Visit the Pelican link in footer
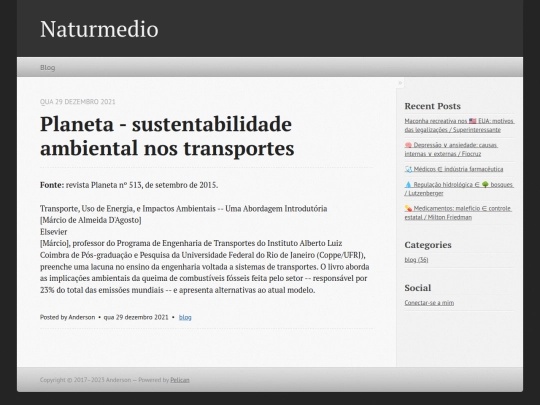 click(180, 380)
